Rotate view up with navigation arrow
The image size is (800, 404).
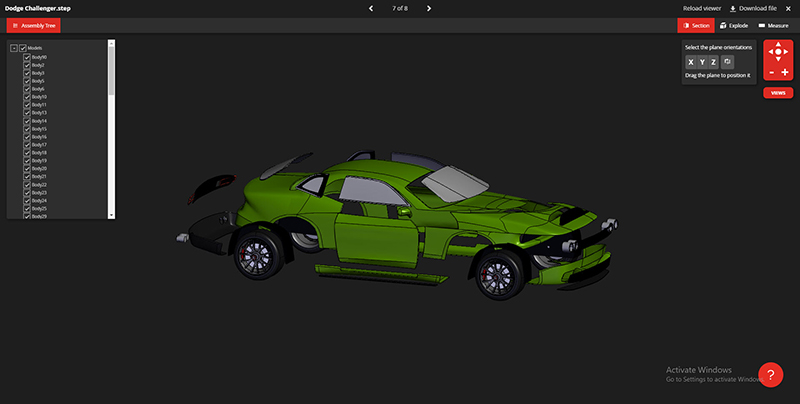pos(778,45)
